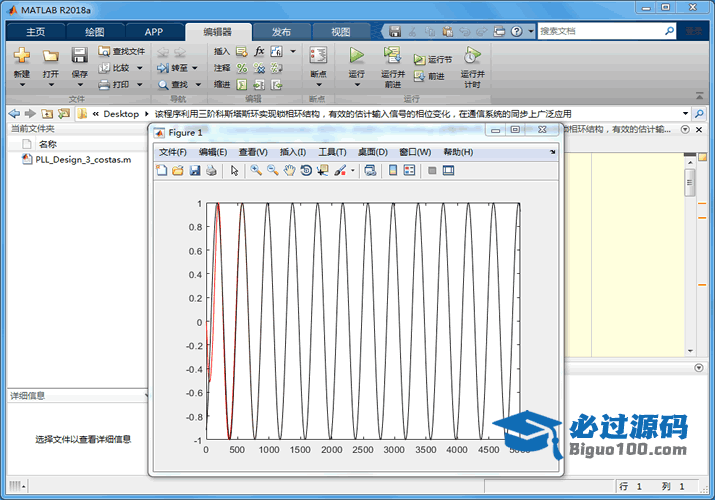Click the insert function fx icon

coord(259,51)
